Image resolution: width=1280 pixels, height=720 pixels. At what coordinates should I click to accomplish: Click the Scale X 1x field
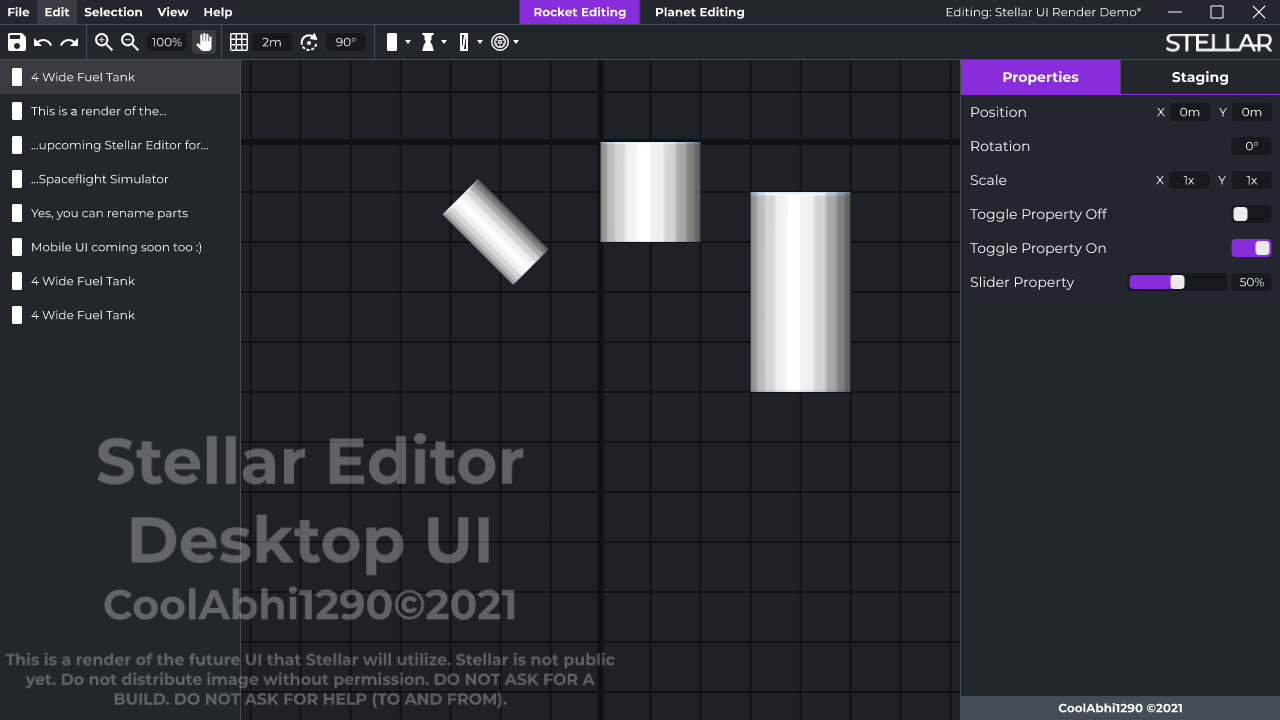[x=1190, y=180]
